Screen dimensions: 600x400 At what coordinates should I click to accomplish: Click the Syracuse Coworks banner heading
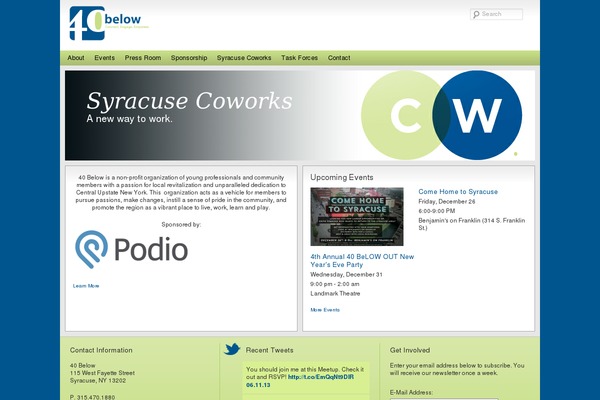point(189,101)
